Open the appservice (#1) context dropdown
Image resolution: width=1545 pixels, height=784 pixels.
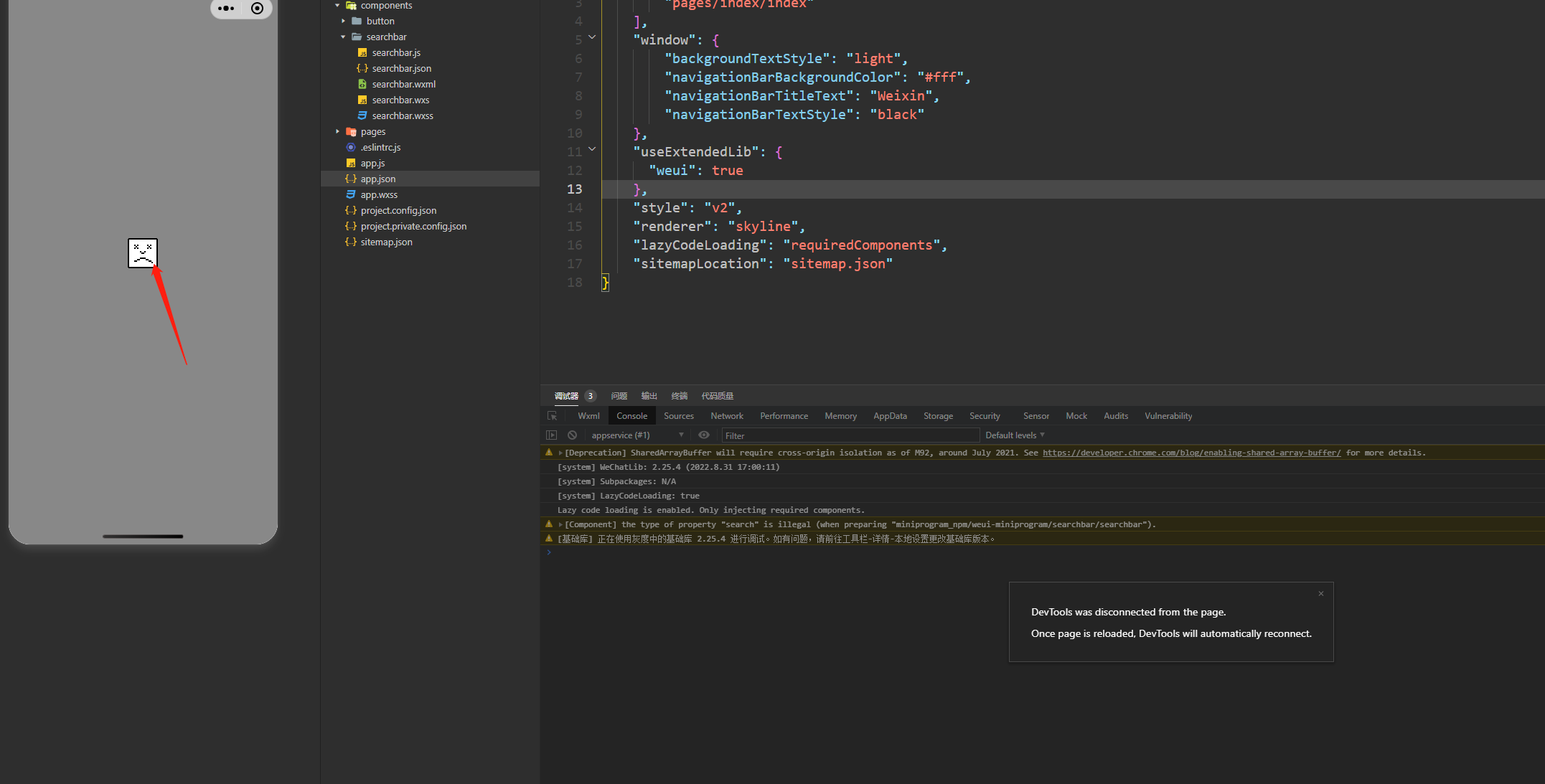tap(636, 435)
